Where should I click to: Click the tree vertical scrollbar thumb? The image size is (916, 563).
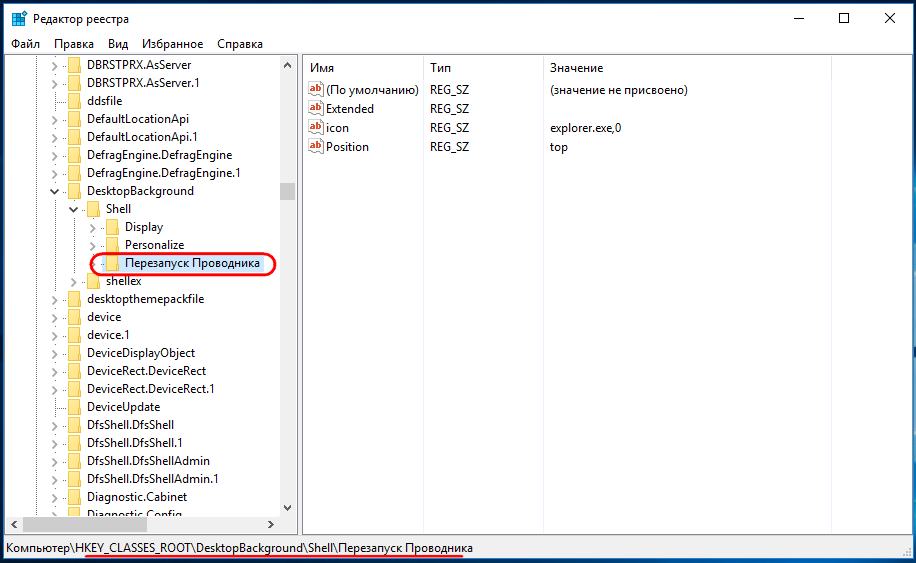(287, 191)
